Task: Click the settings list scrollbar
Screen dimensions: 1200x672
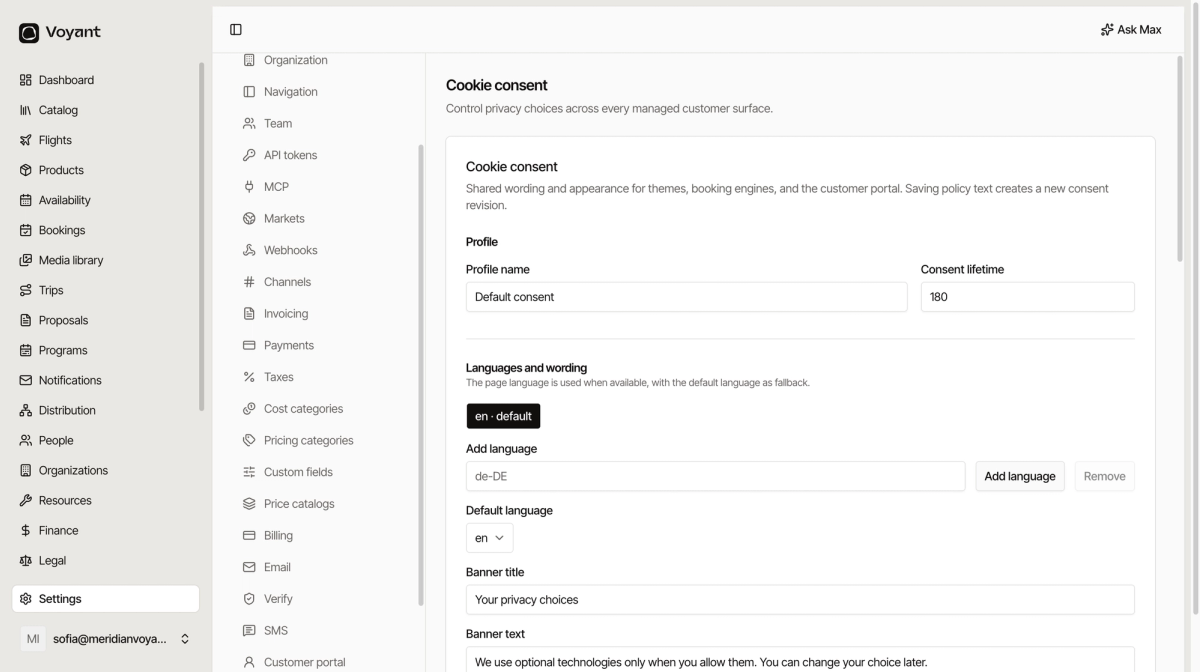Action: pyautogui.click(x=421, y=375)
